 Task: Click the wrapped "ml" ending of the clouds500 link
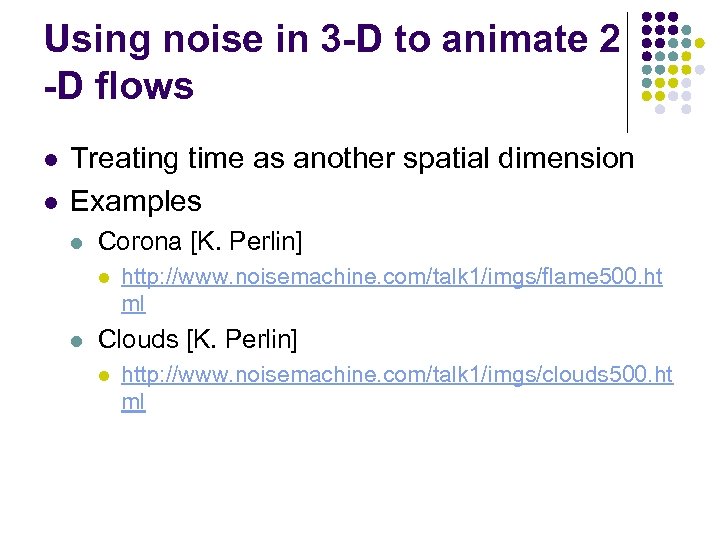133,402
